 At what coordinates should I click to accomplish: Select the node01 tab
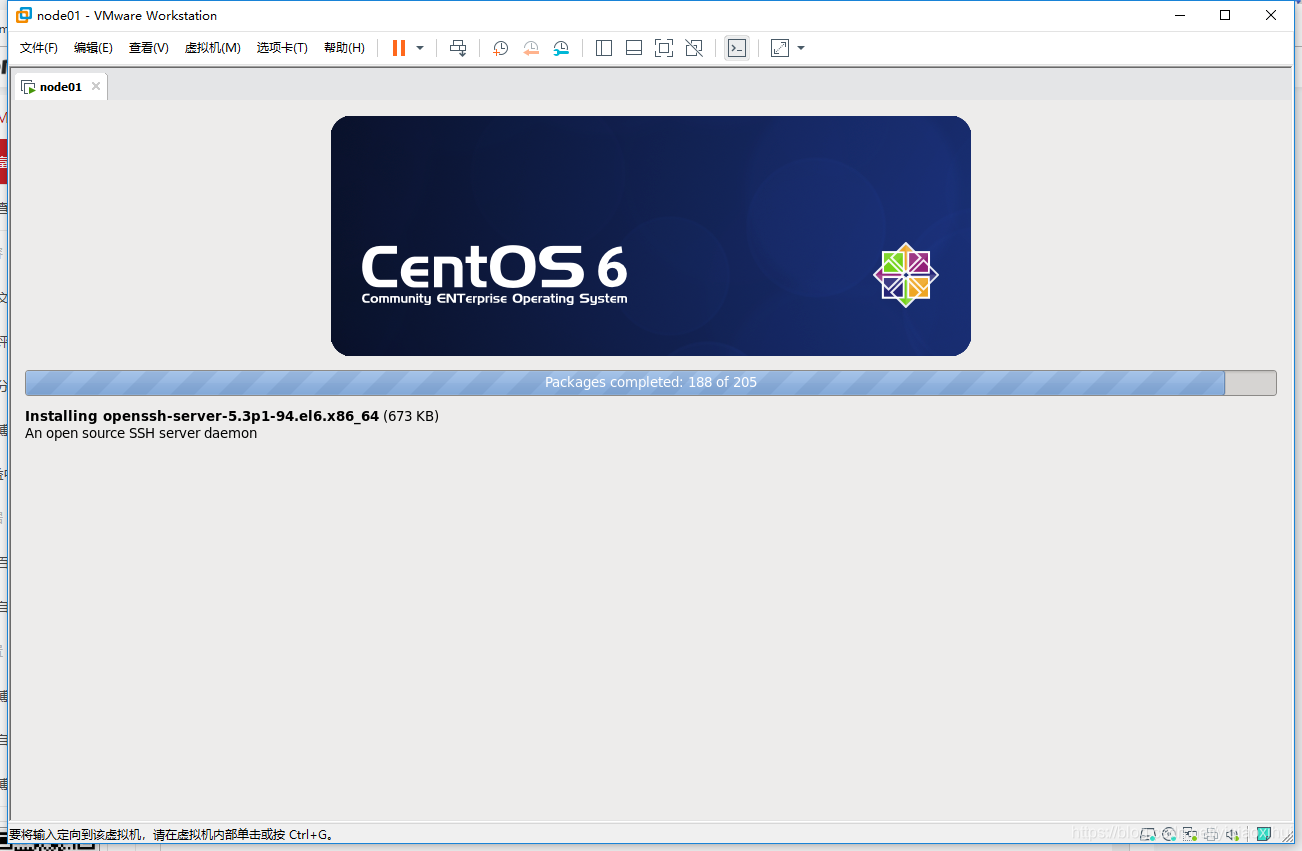coord(61,87)
